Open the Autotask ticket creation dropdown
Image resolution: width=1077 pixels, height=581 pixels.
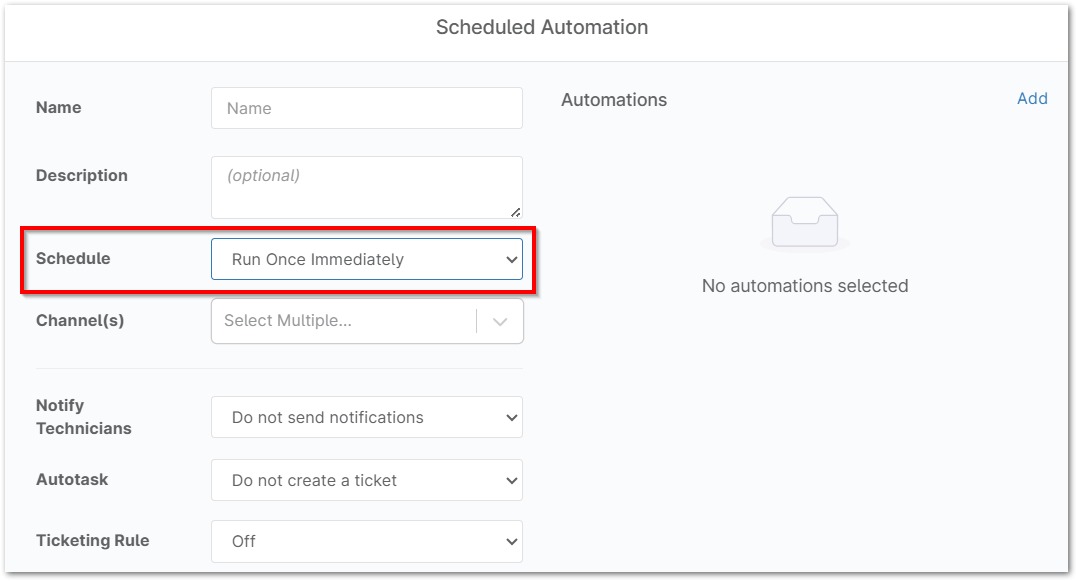367,480
